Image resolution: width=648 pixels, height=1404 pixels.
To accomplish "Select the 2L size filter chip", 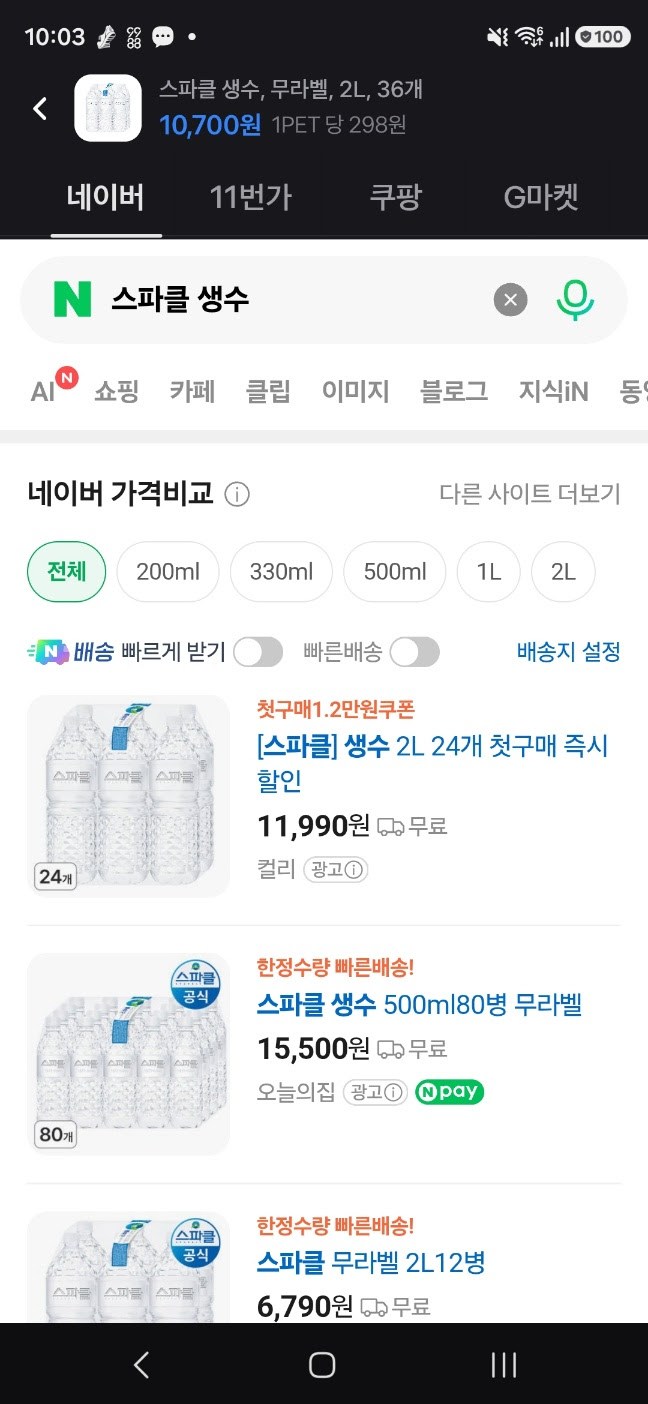I will pyautogui.click(x=563, y=572).
